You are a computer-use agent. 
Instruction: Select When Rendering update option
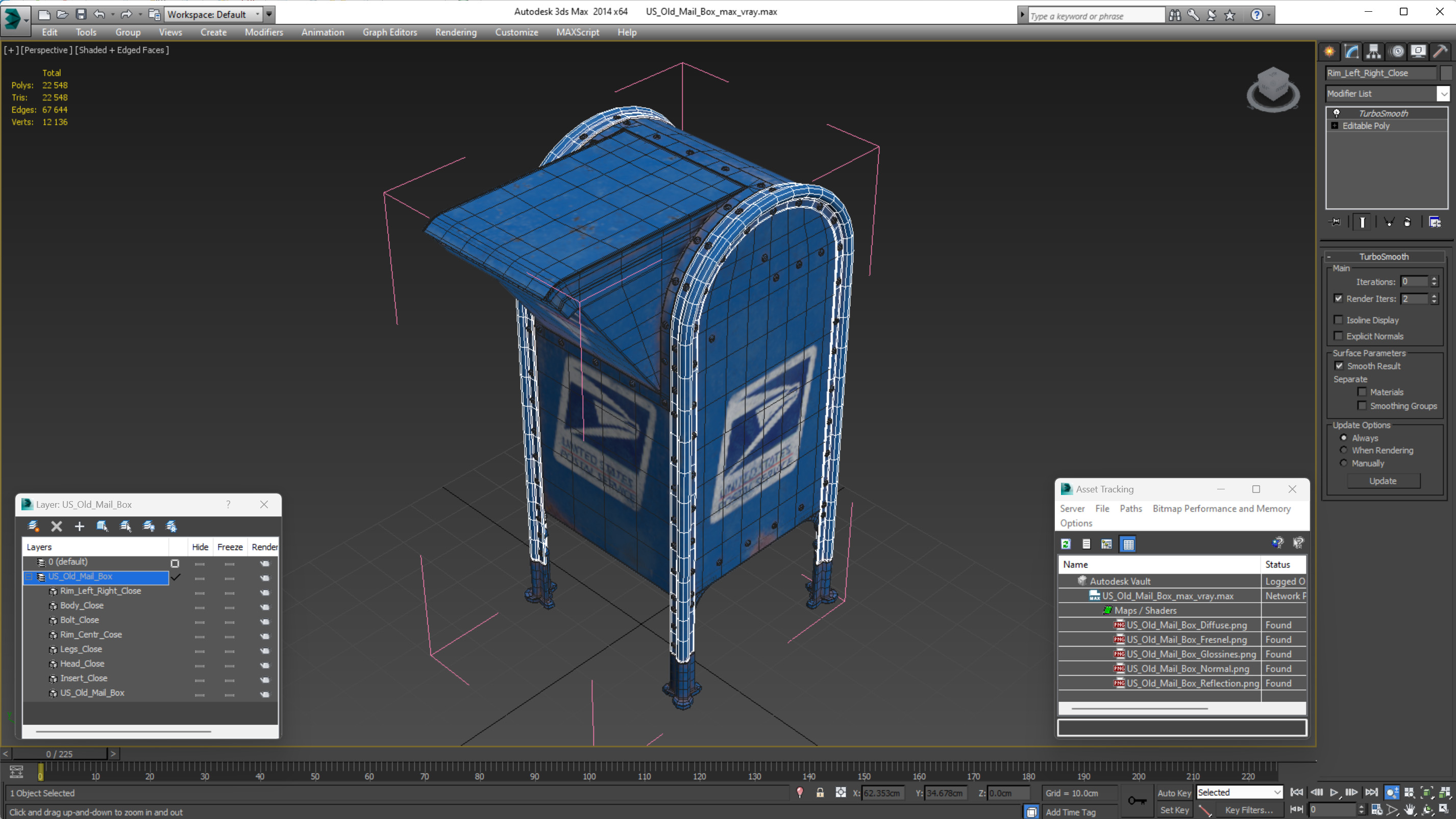point(1344,450)
